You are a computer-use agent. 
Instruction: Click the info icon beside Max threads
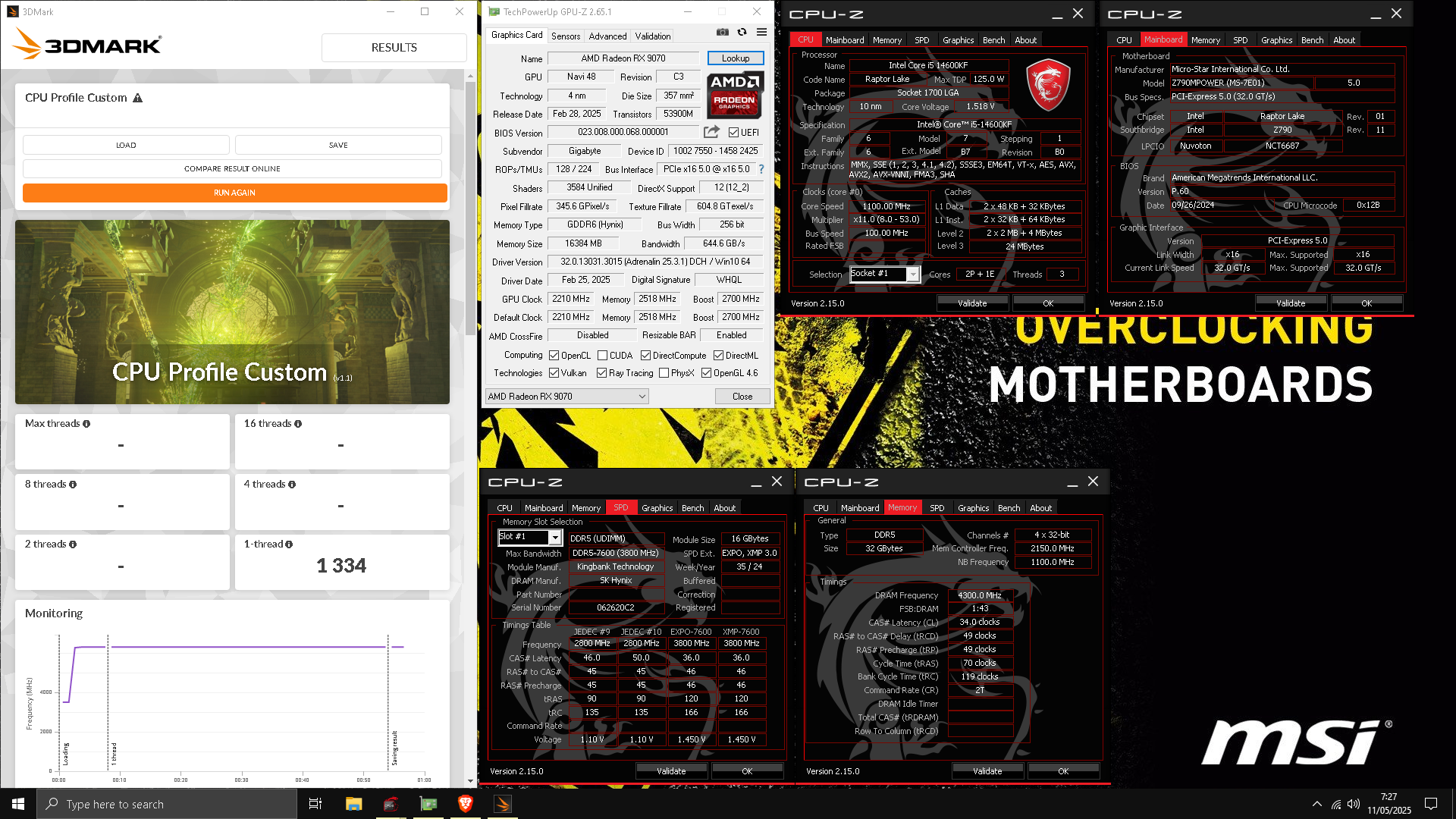coord(86,424)
